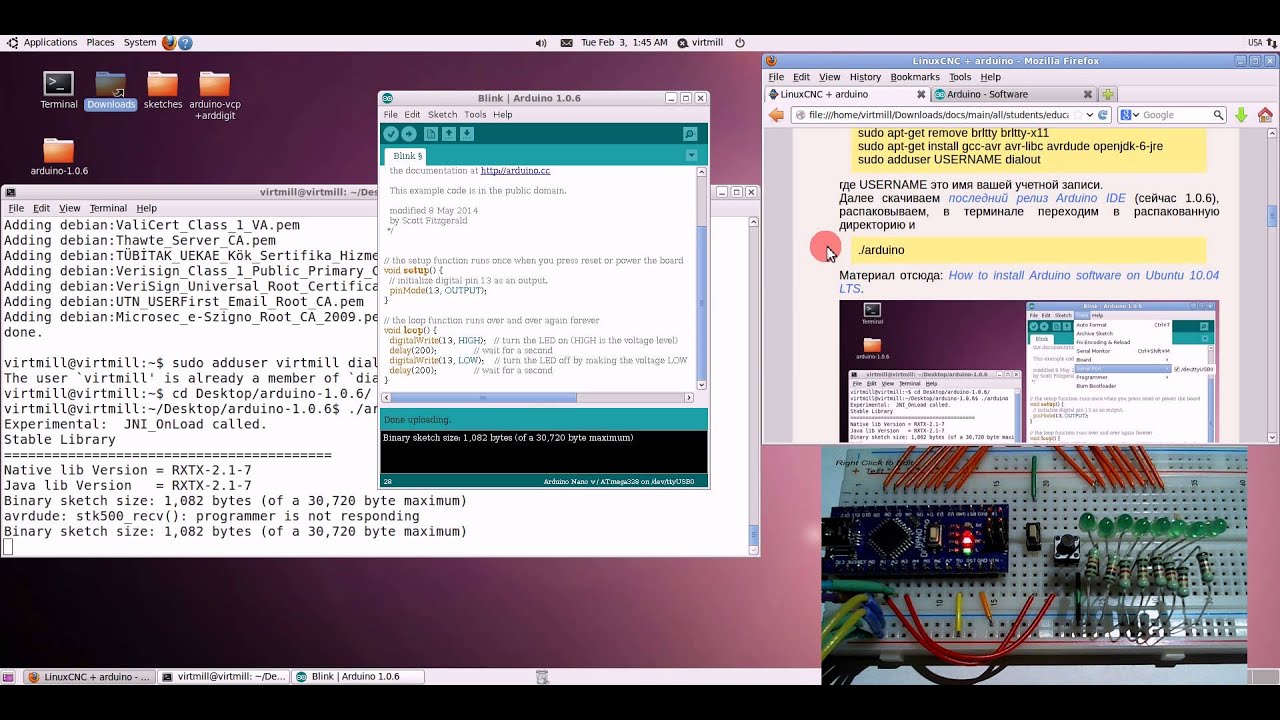Bookmark the page with the star icon
The width and height of the screenshot is (1280, 720).
[x=1076, y=115]
